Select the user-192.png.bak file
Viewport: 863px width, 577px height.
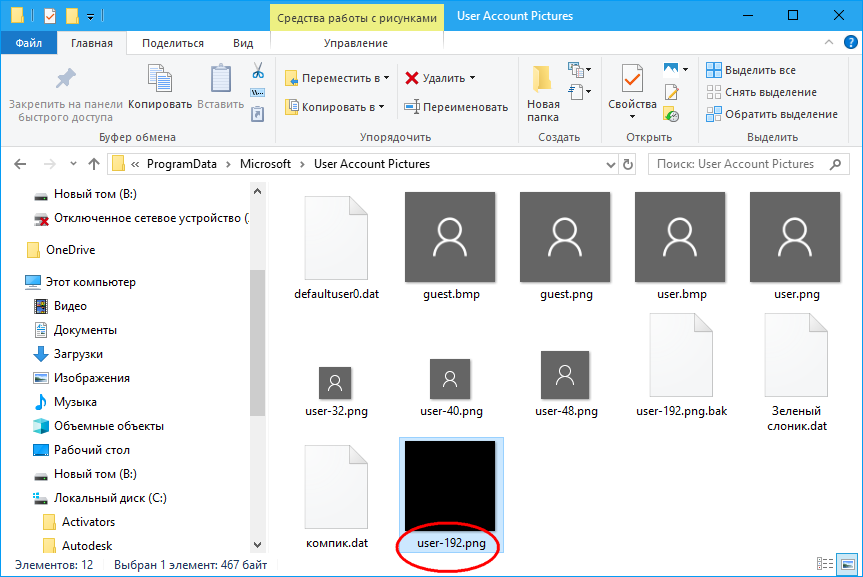[x=681, y=366]
